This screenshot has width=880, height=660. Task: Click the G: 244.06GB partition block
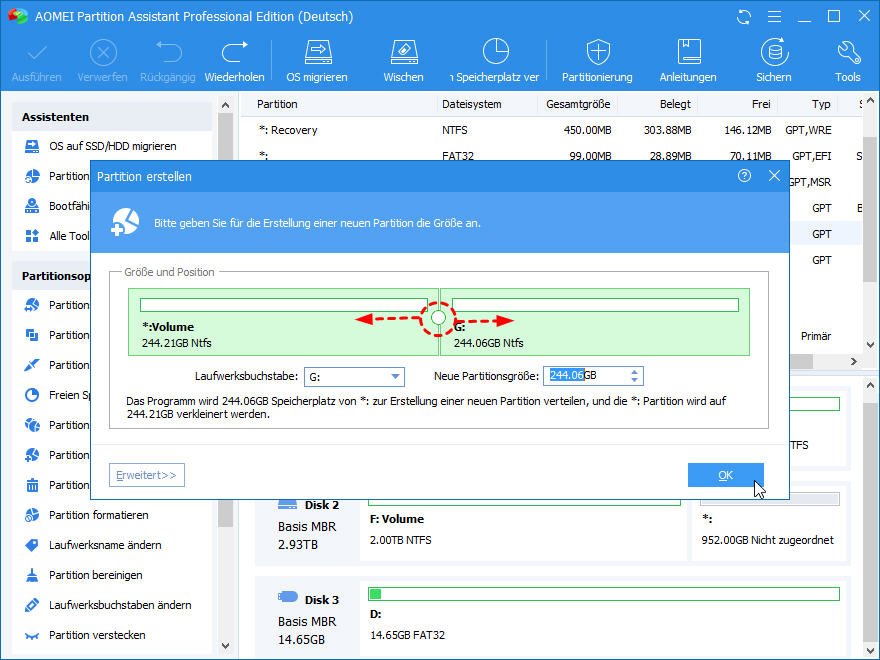[x=595, y=322]
